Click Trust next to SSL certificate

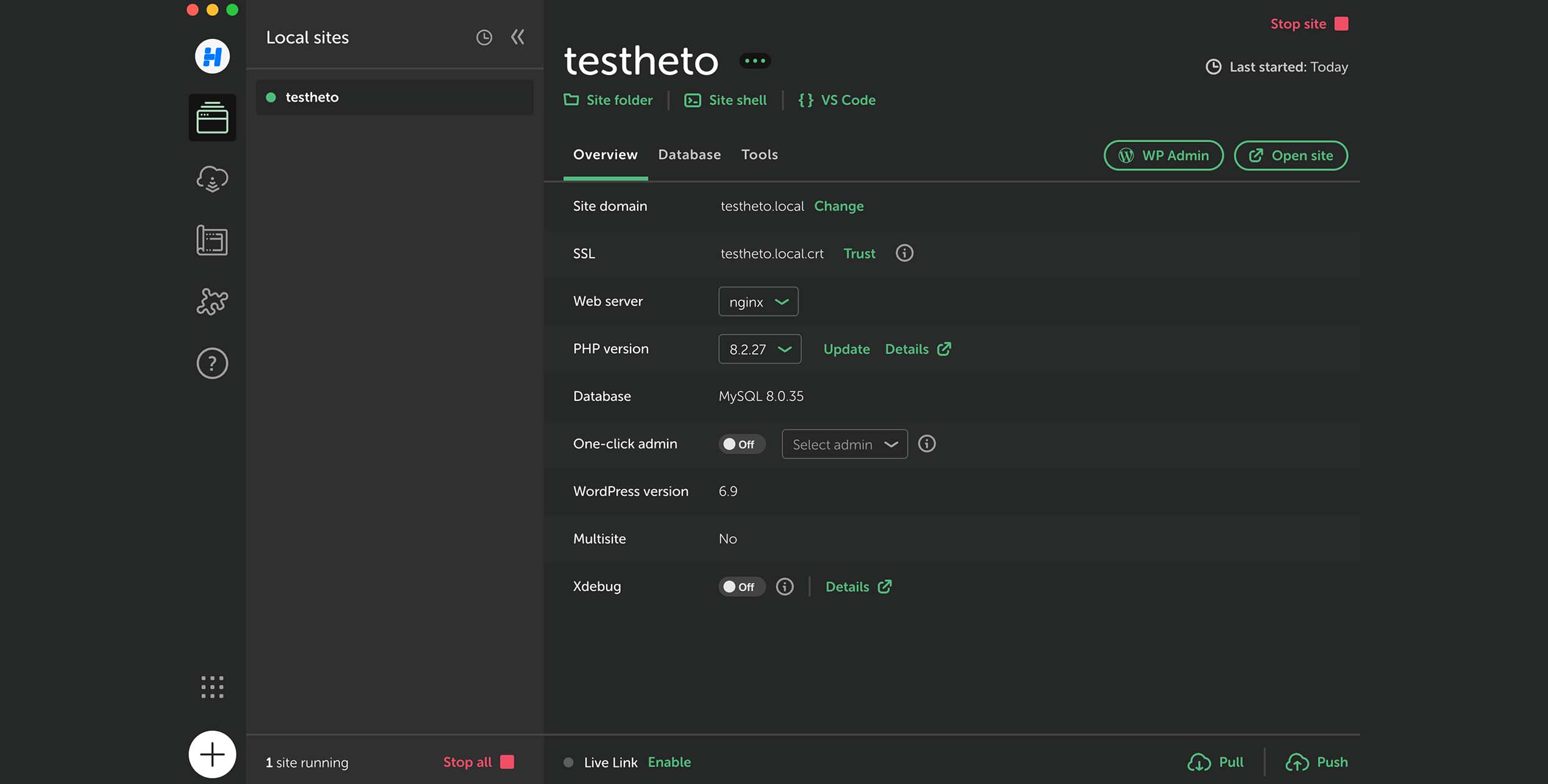[859, 253]
